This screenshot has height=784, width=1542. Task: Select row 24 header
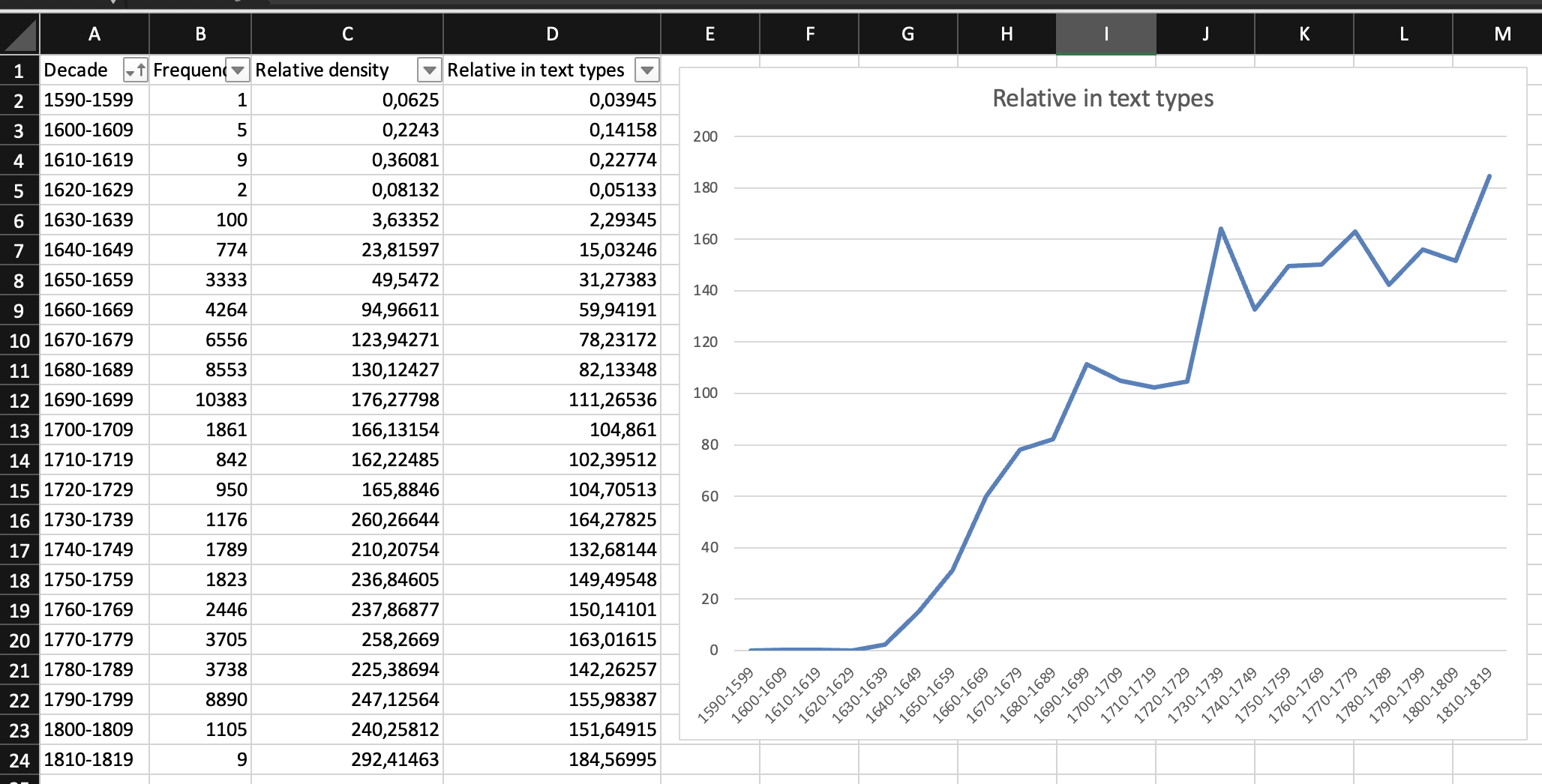pyautogui.click(x=19, y=760)
